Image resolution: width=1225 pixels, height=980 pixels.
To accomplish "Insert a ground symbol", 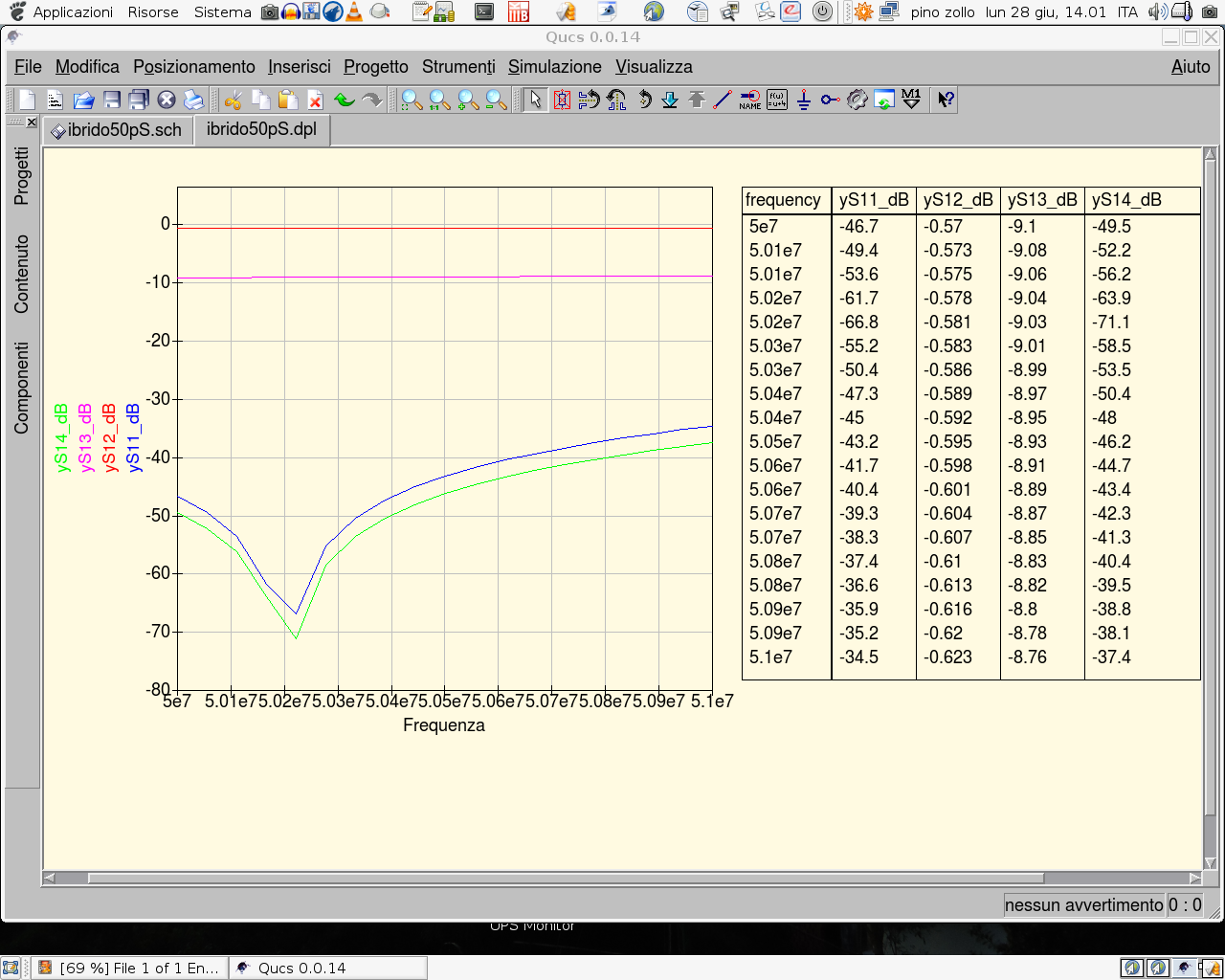I will tap(803, 100).
